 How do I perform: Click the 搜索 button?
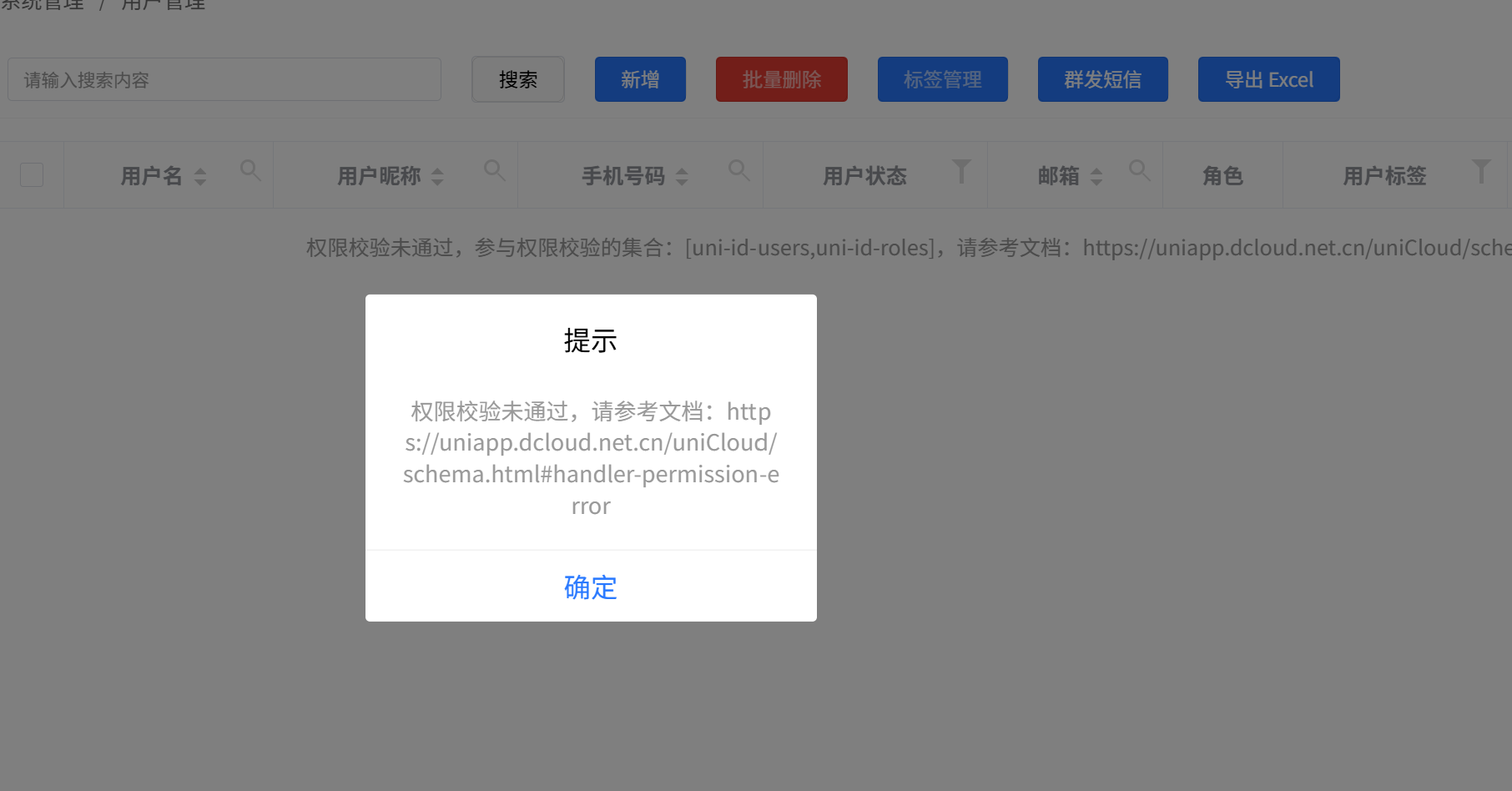click(518, 80)
